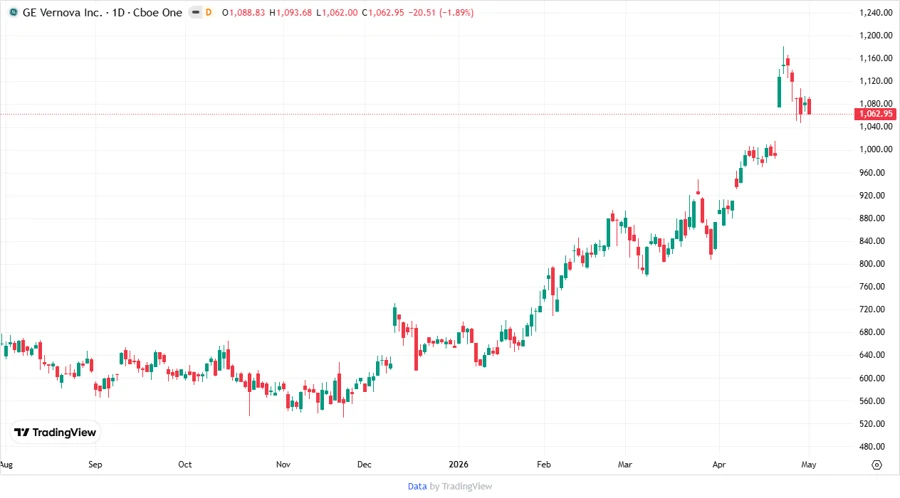Screen dimensions: 900x498
Task: Open chart settings gear at the axis corner
Action: pyautogui.click(x=876, y=465)
